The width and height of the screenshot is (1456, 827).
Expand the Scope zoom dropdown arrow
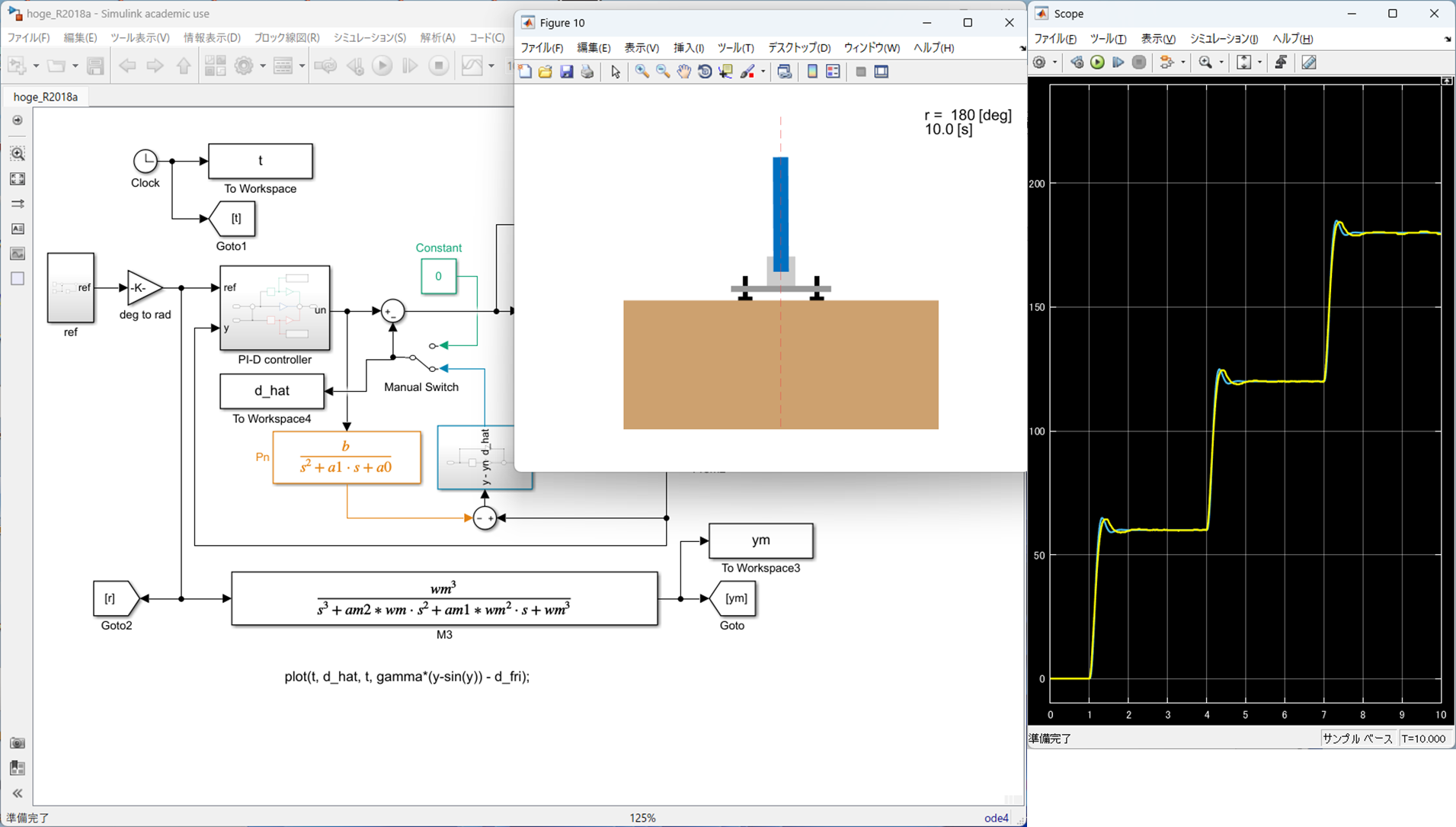click(1221, 63)
